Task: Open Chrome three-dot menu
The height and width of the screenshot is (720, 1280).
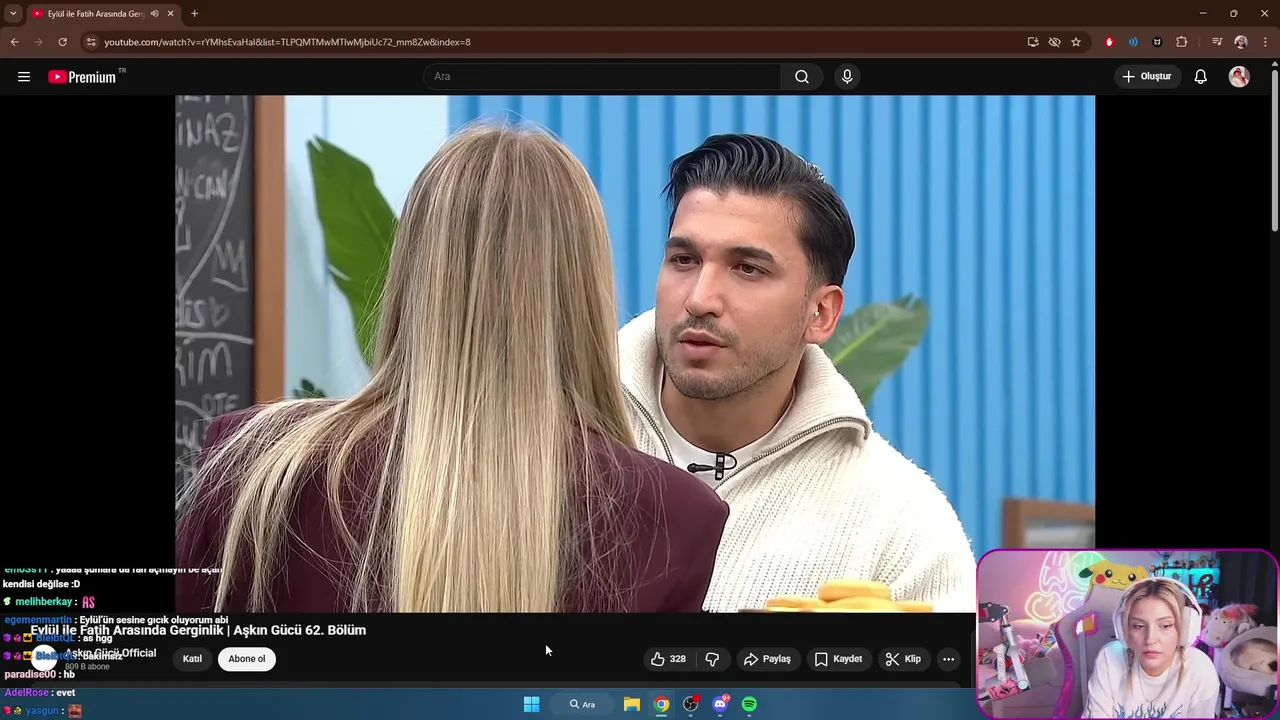Action: pos(1266,42)
